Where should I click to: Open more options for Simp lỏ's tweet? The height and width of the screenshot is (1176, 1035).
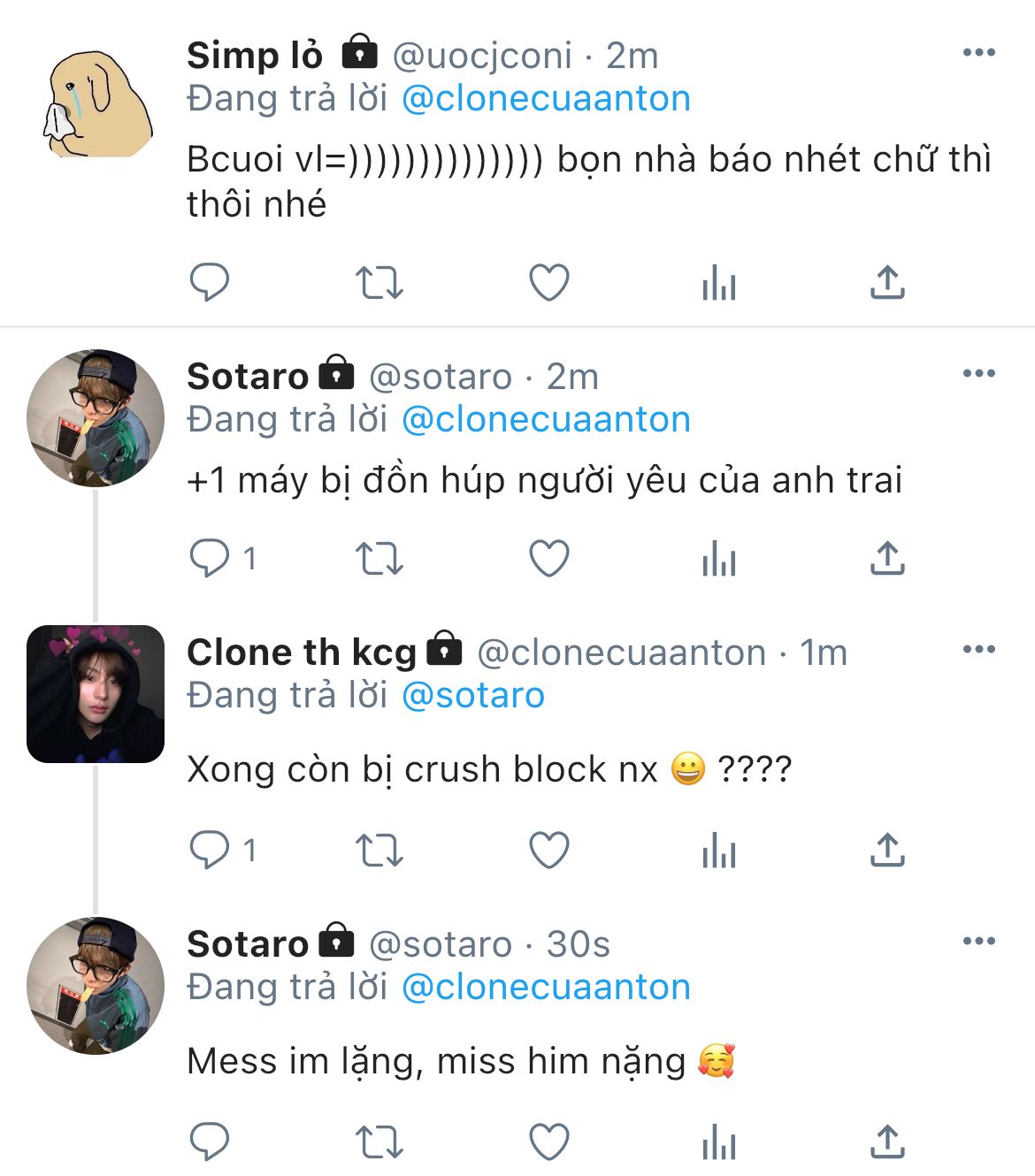pos(978,53)
